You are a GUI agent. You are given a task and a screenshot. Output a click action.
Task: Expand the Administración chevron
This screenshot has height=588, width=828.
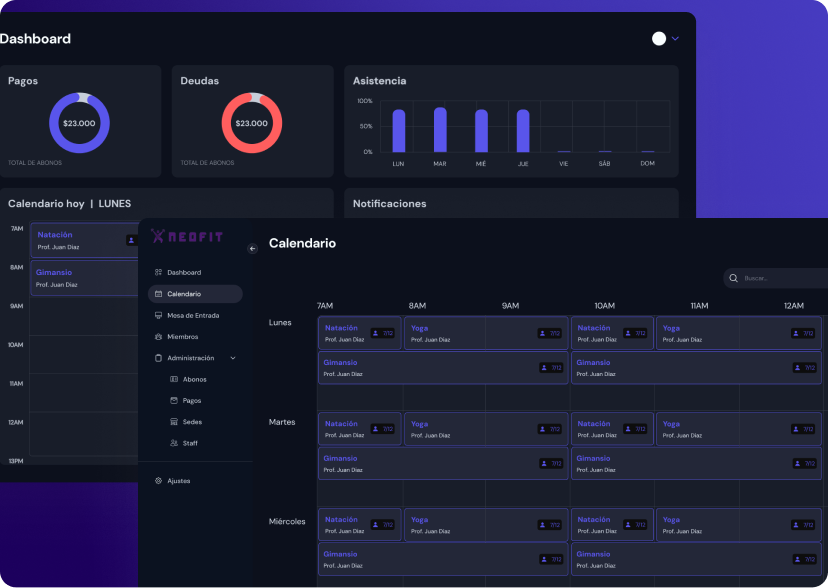233,358
